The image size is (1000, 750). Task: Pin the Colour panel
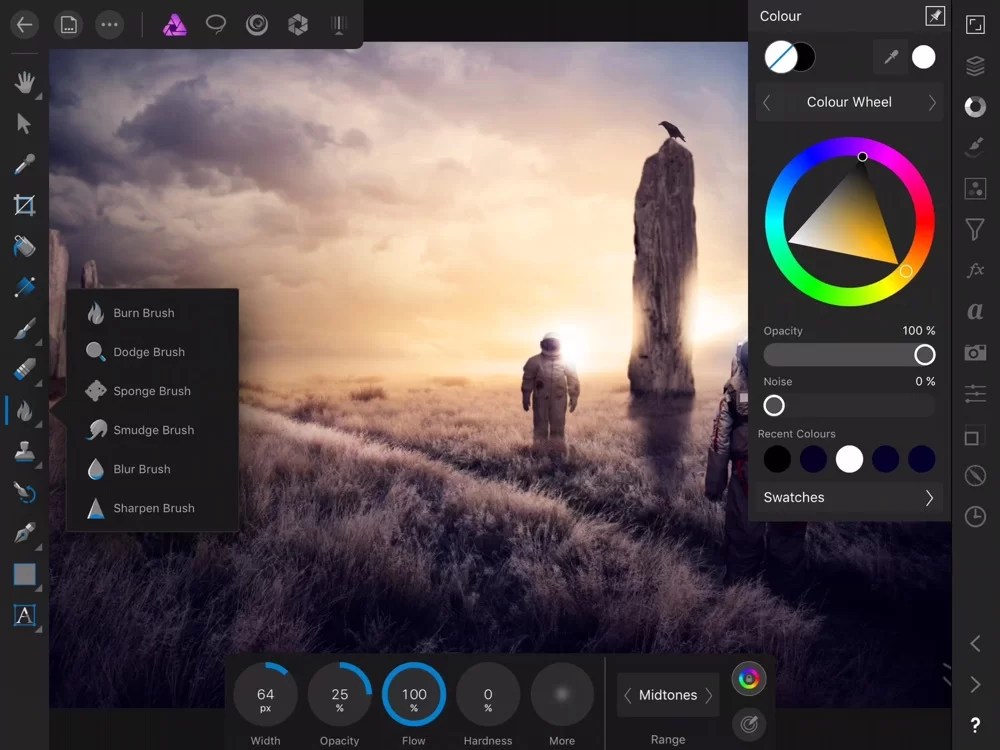pos(935,16)
